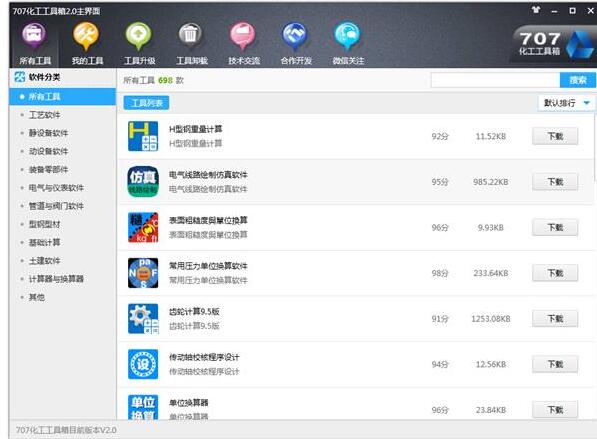Select 其他 category
Viewport: 597px width, 439px height.
click(x=37, y=297)
